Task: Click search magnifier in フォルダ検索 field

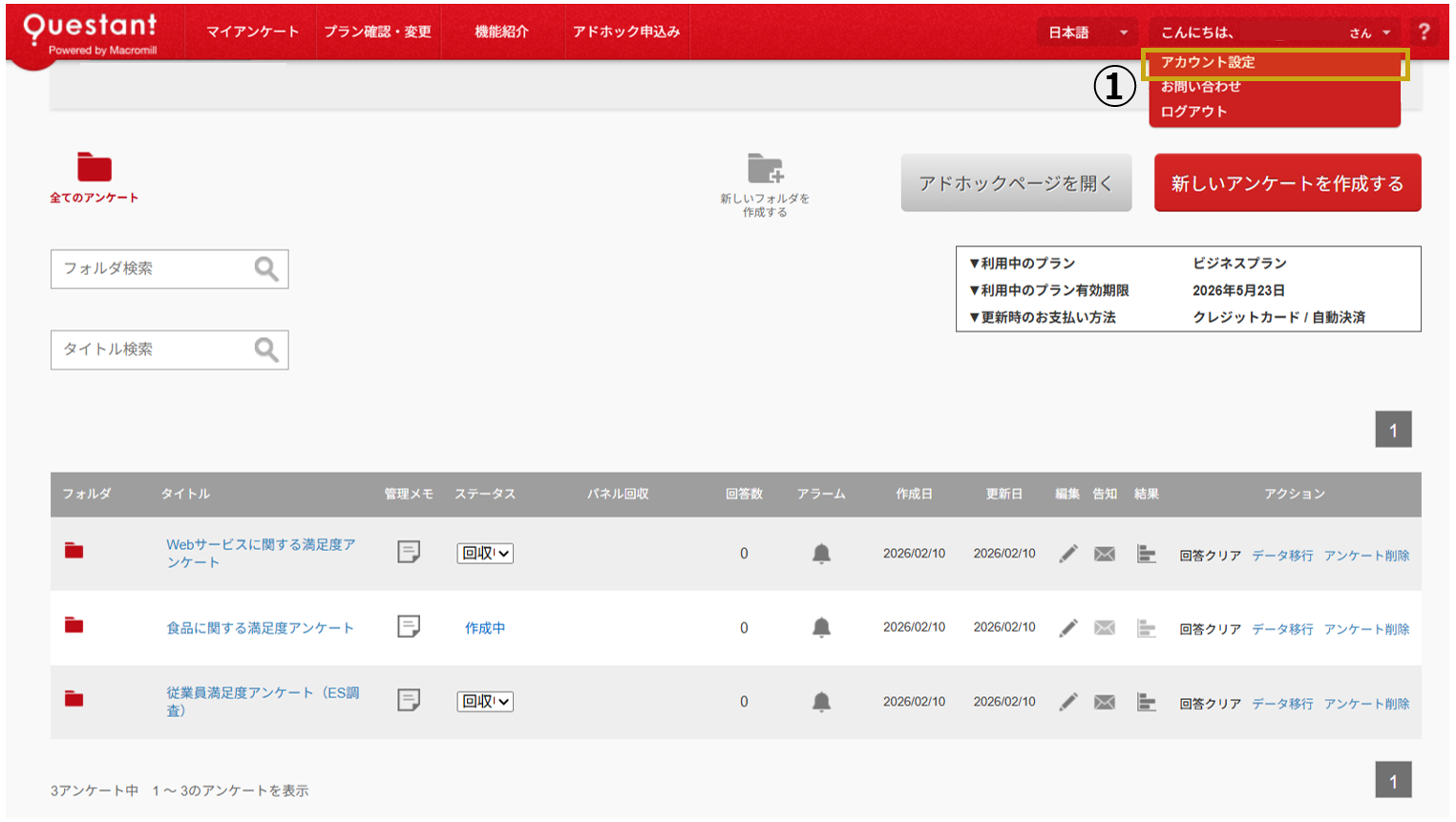Action: (266, 269)
